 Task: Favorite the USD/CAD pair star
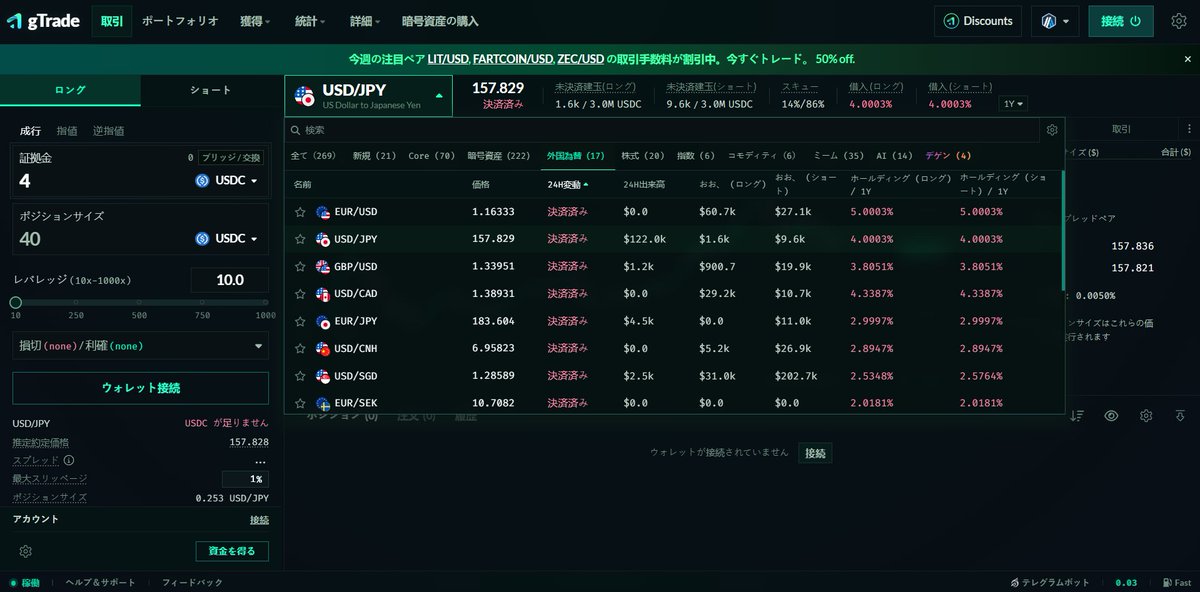[x=300, y=294]
